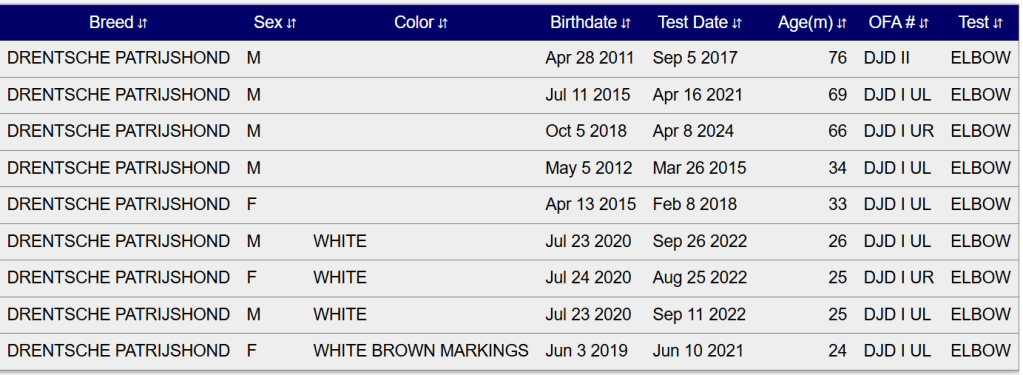Click female dog row born Apr 13 2015
This screenshot has width=1023, height=375.
510,205
